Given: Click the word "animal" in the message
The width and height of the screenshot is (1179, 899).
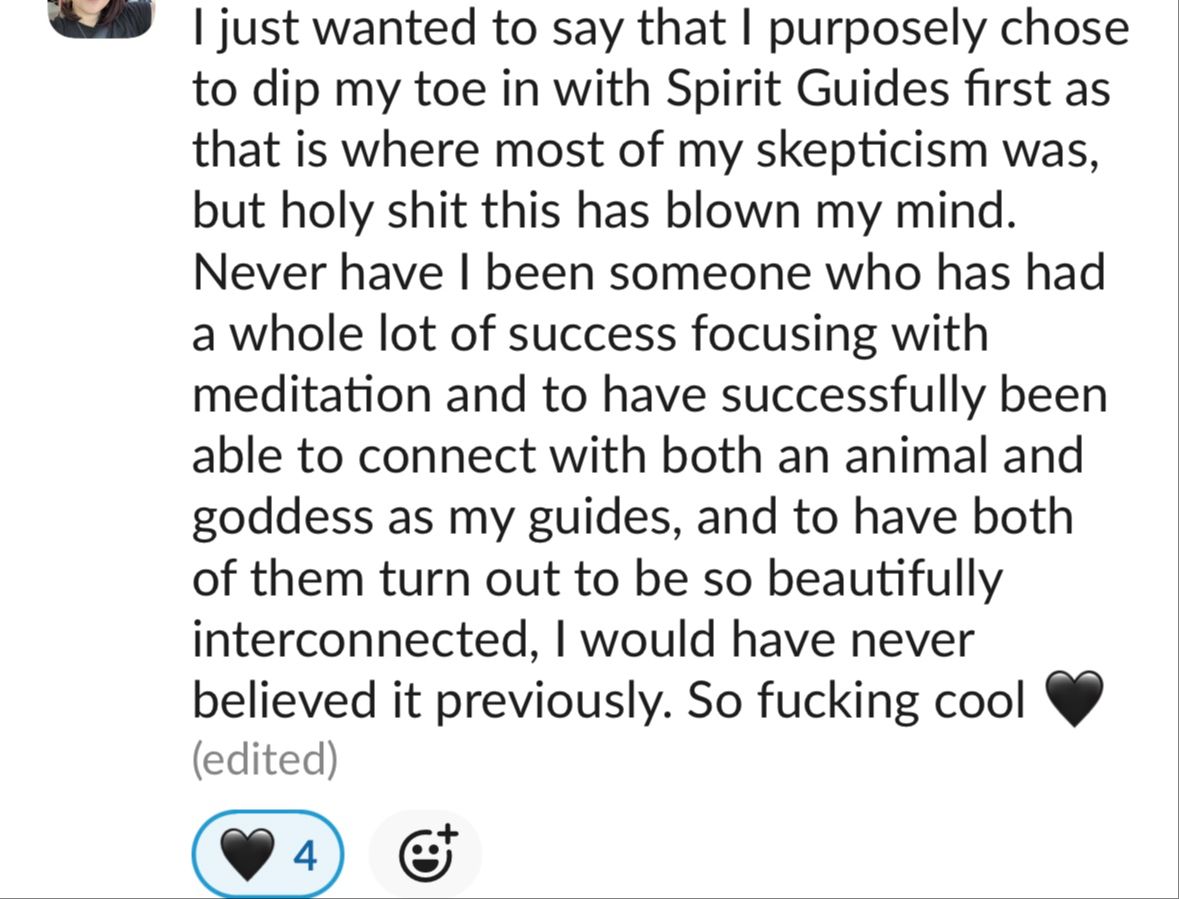Looking at the screenshot, I should tap(915, 455).
